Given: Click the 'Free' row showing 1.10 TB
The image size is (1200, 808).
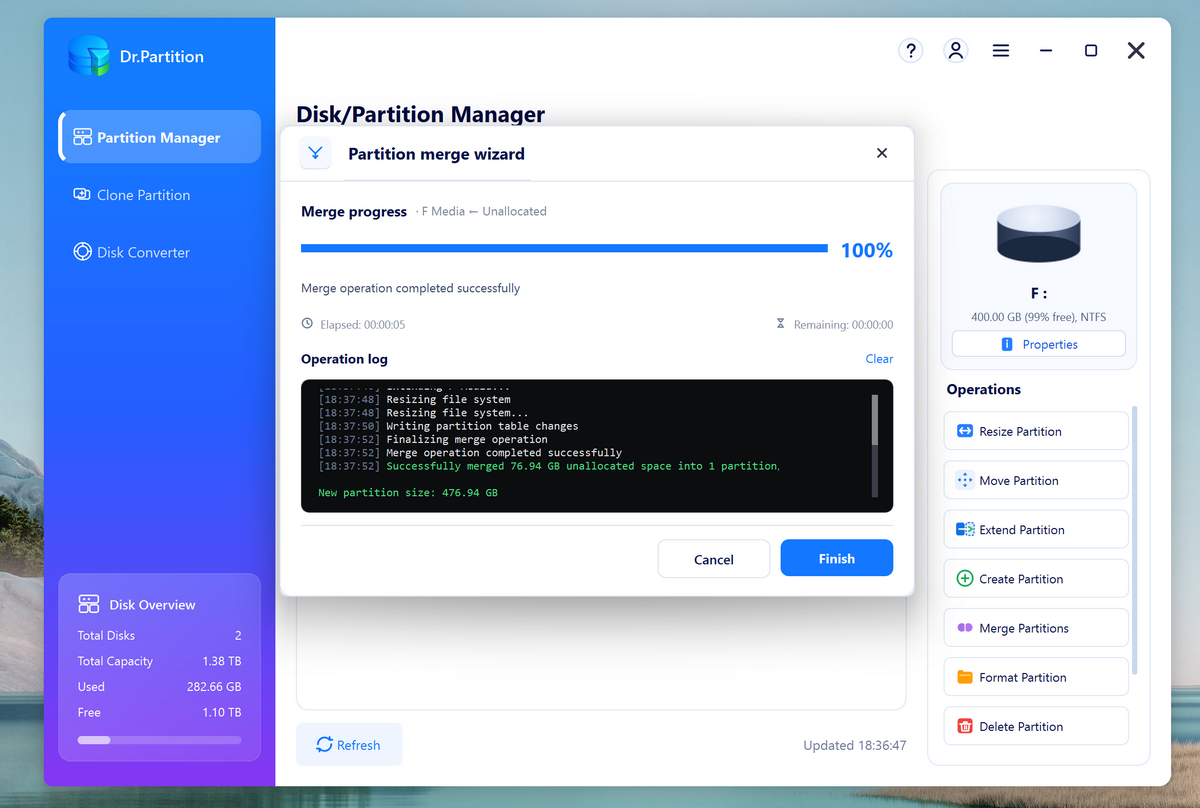Looking at the screenshot, I should 159,712.
